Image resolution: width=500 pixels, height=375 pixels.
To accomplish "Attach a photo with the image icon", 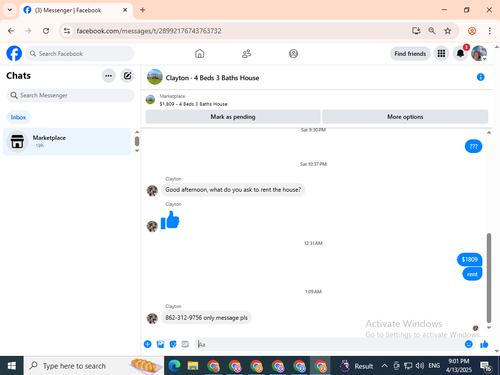I will click(x=160, y=344).
